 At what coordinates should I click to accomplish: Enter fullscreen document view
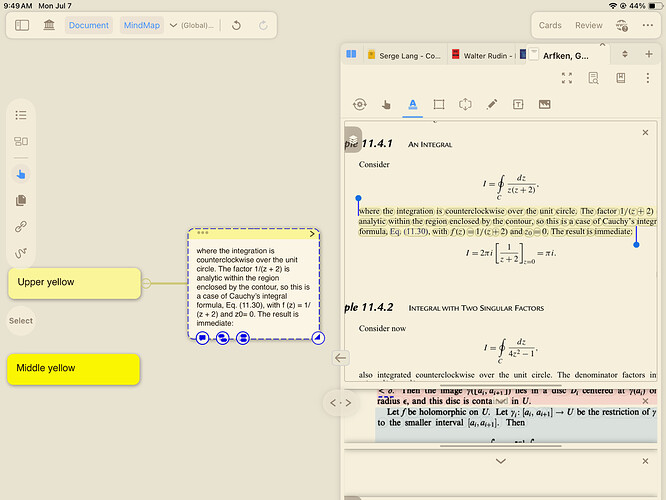click(x=567, y=78)
